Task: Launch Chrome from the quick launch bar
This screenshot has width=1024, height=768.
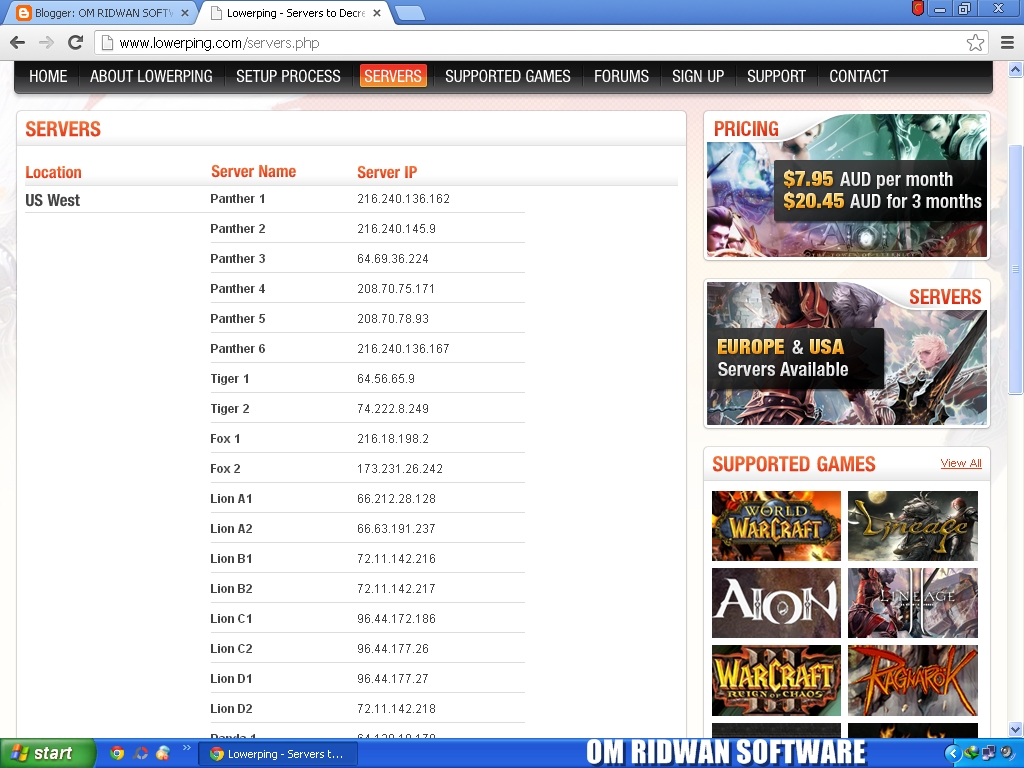Action: 117,753
